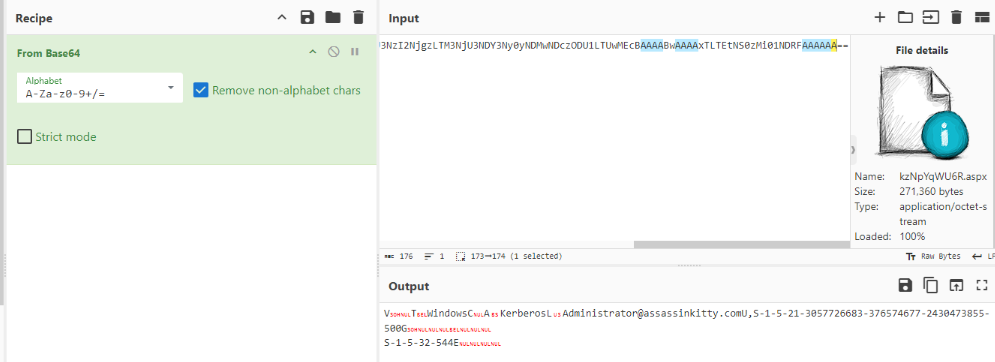The height and width of the screenshot is (362, 995).
Task: Click the Input panel heading
Action: [404, 18]
